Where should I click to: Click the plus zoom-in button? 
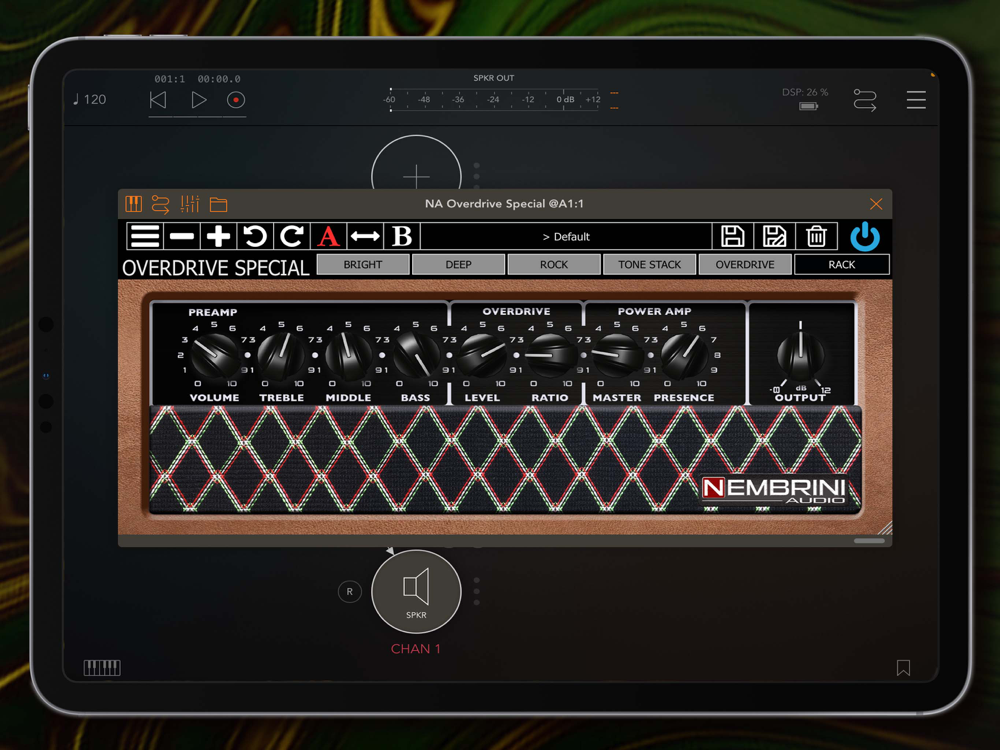click(218, 237)
